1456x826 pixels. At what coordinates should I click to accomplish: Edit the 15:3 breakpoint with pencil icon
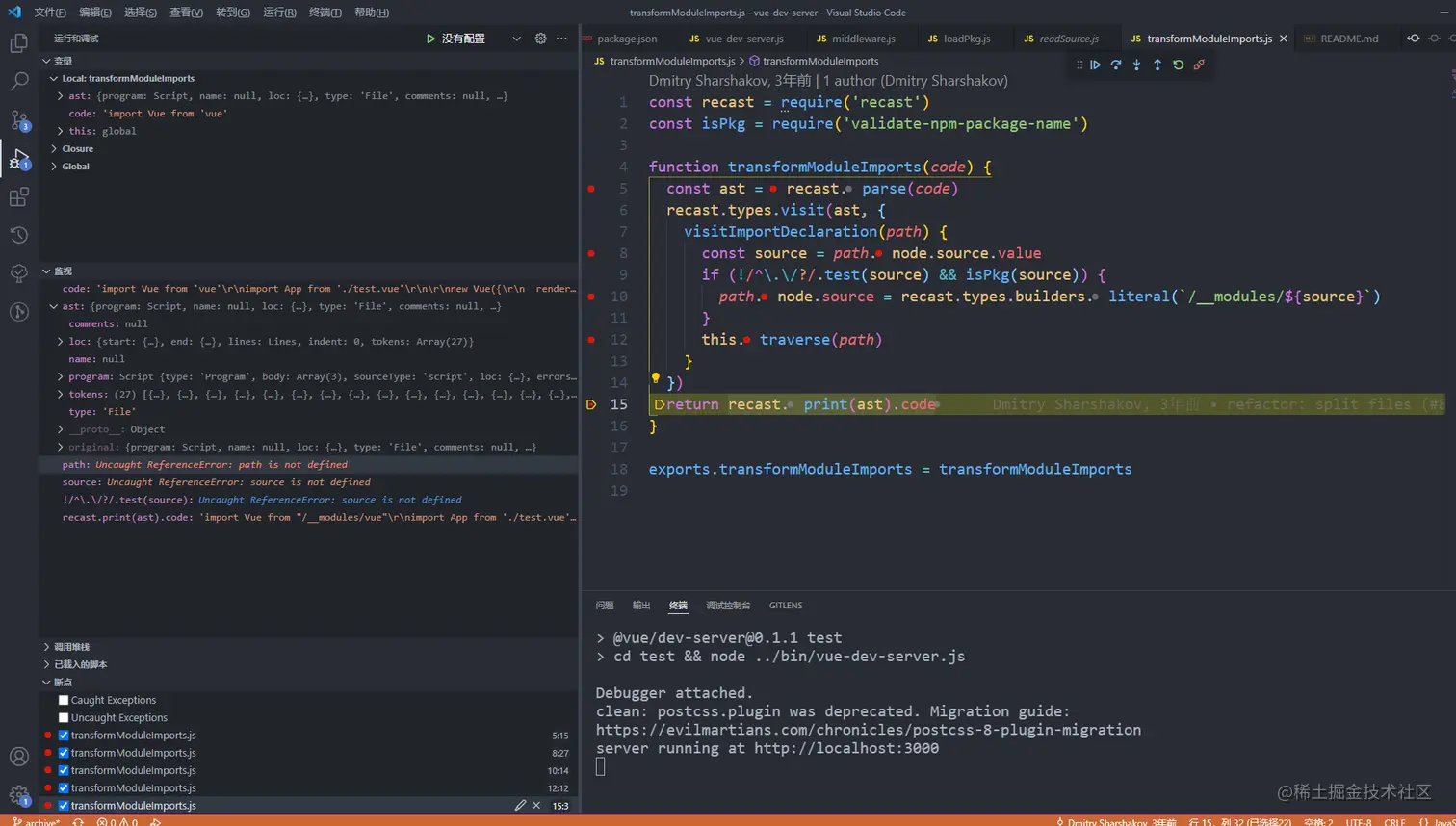(520, 805)
